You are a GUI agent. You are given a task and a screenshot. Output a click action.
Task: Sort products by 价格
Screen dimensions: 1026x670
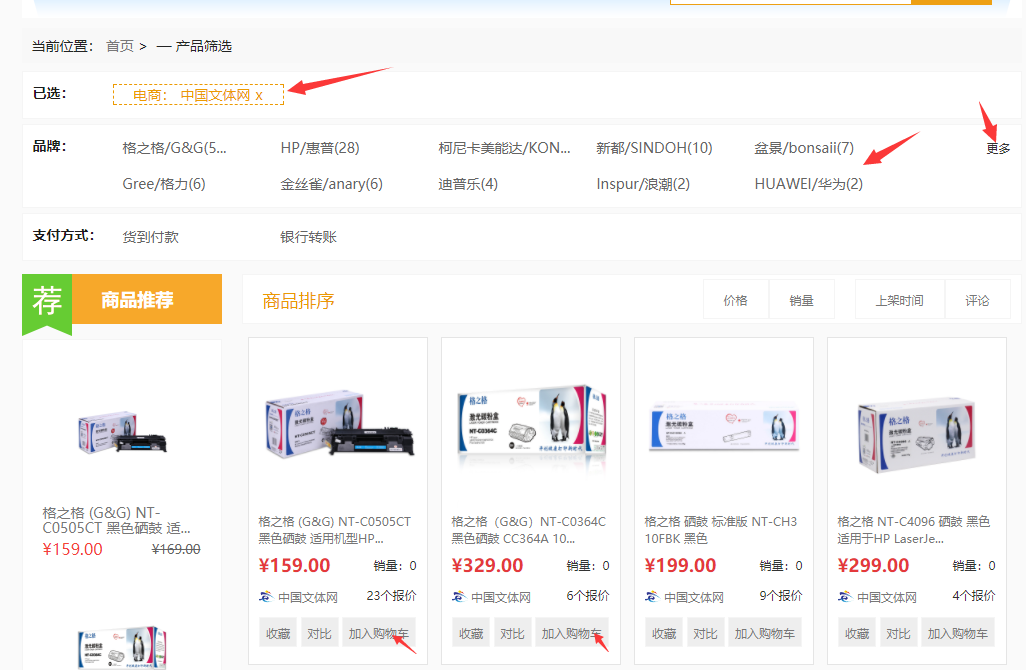coord(736,300)
